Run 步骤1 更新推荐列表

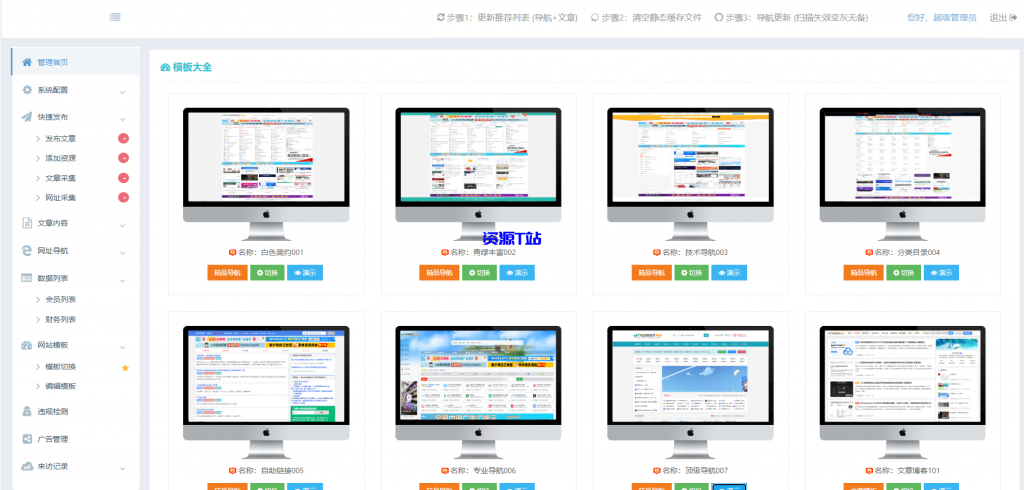pos(507,18)
